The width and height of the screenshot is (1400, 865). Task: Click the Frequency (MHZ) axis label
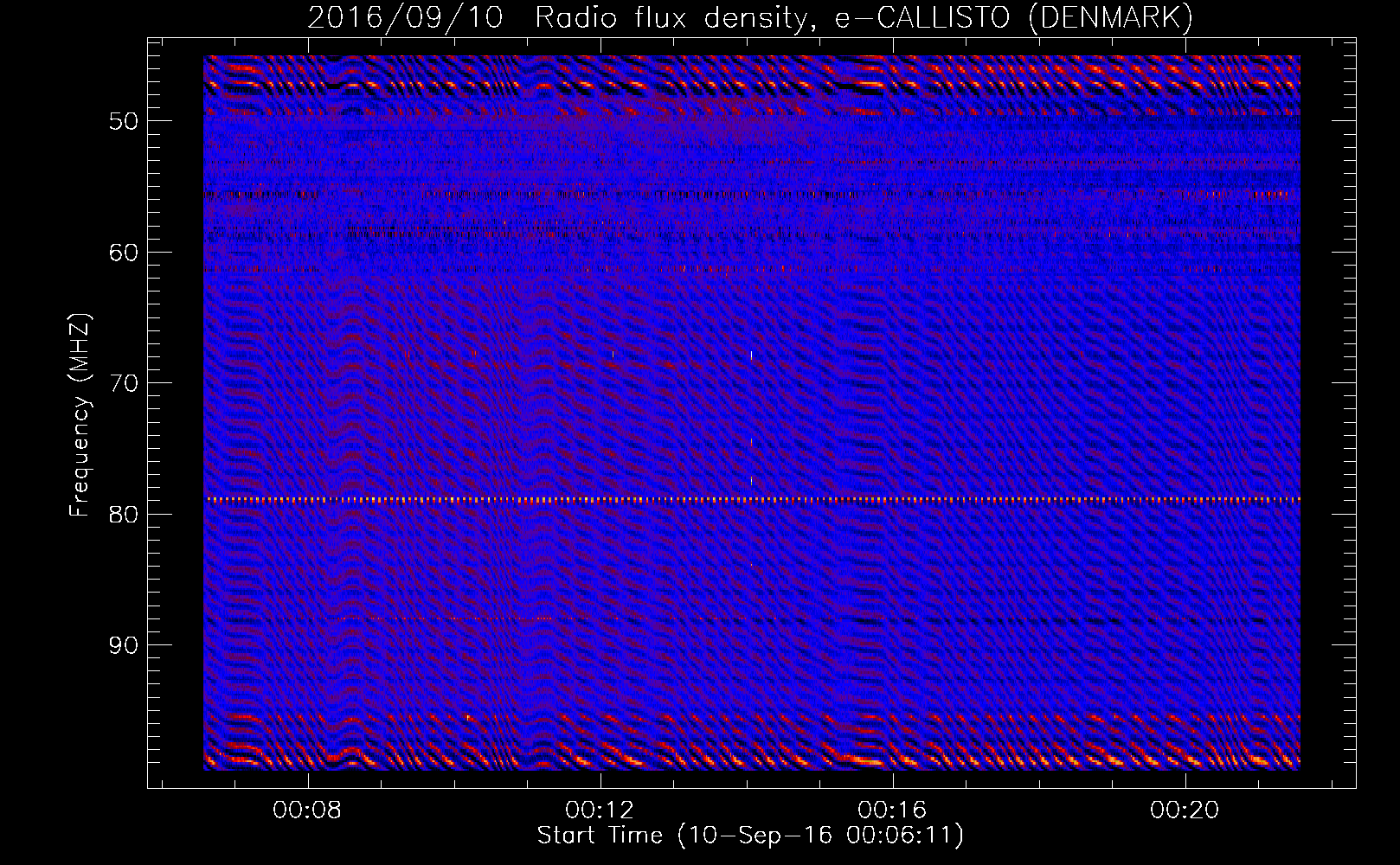coord(80,416)
